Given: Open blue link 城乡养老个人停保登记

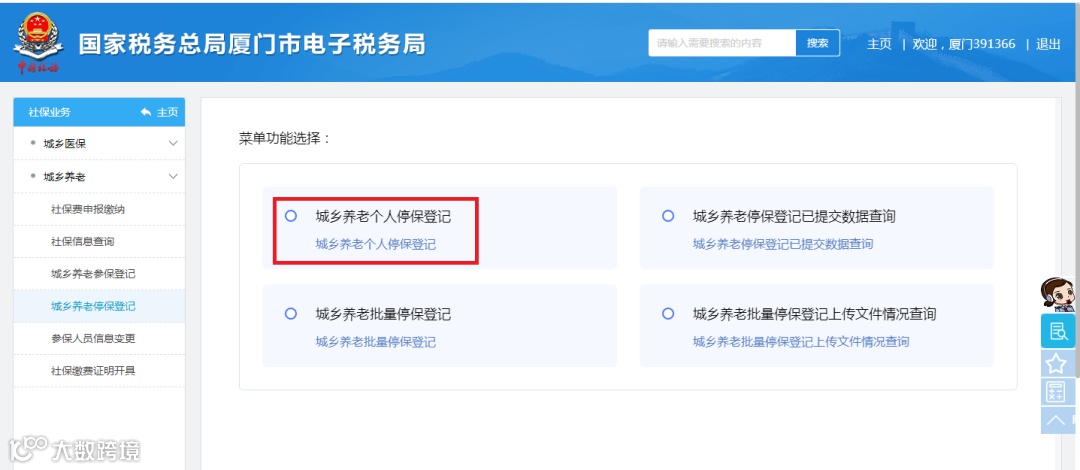Looking at the screenshot, I should (x=375, y=244).
